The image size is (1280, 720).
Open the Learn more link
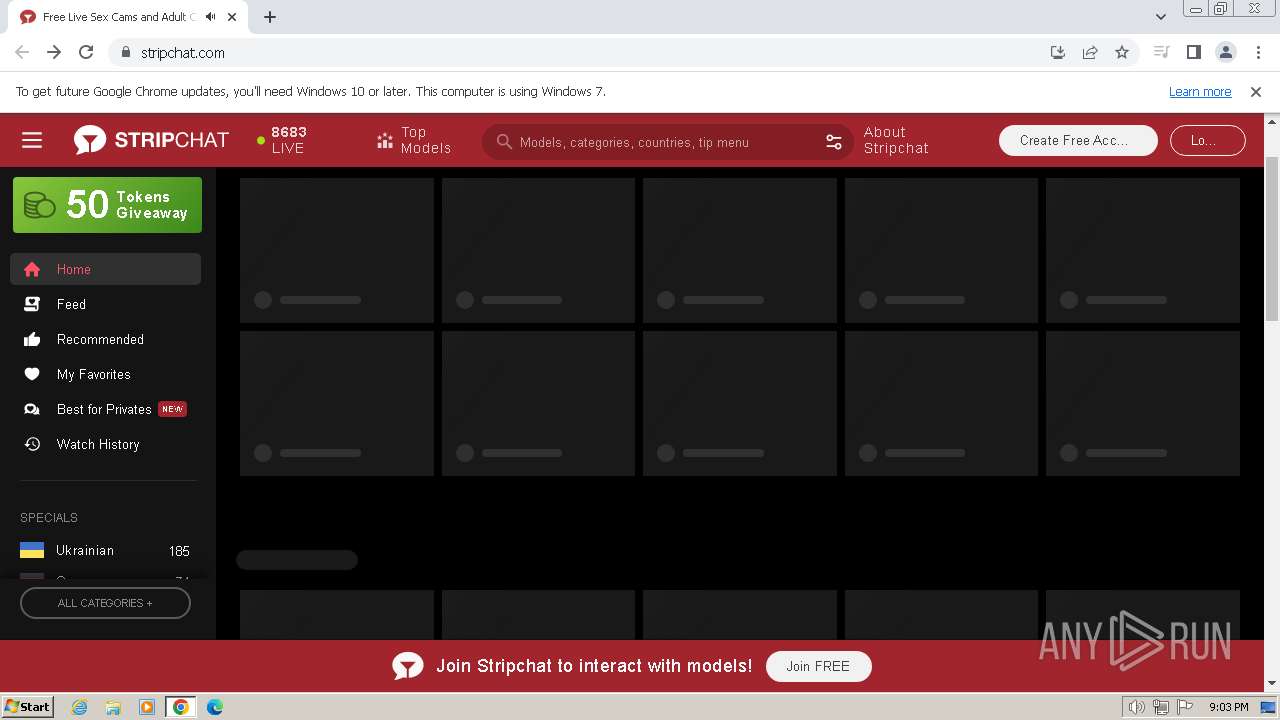1200,91
